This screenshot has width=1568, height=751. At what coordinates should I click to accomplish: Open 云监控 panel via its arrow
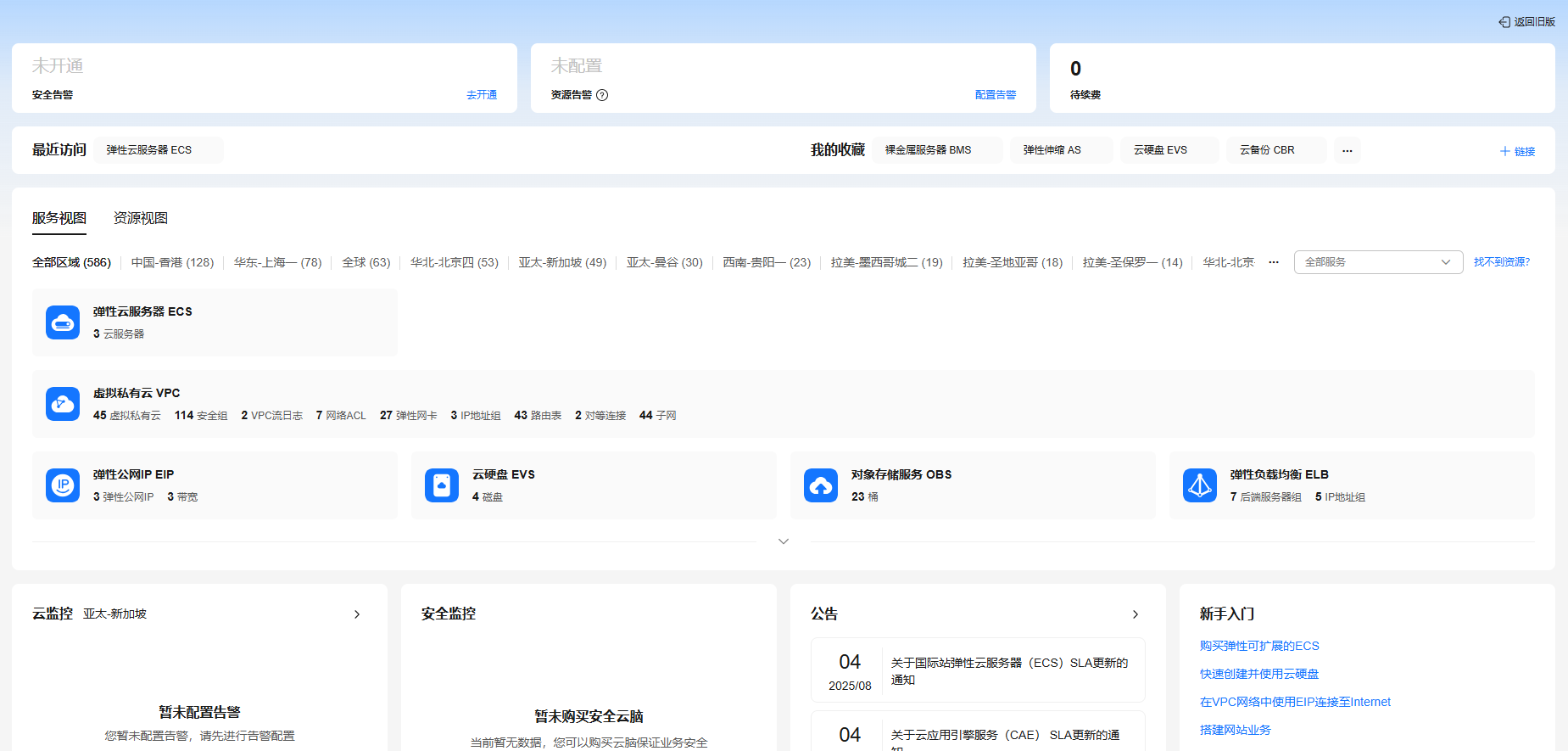[x=357, y=614]
